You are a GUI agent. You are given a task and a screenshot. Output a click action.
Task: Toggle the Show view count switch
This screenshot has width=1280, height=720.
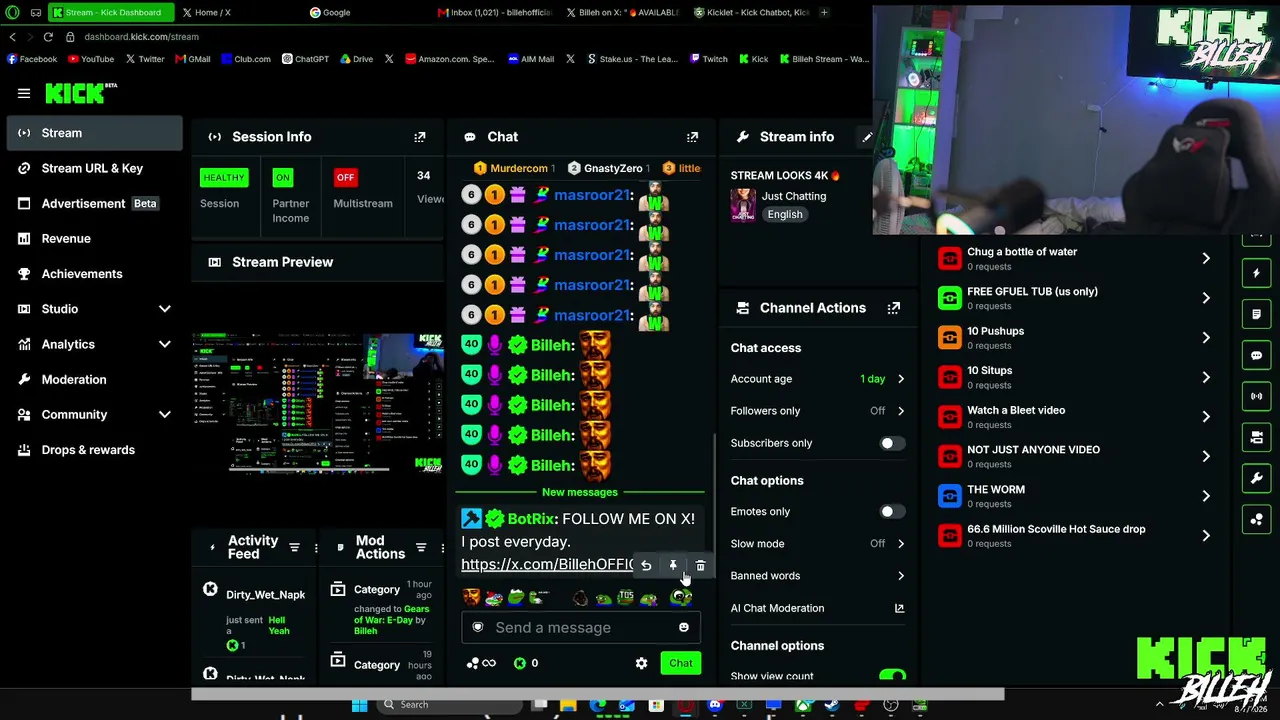[892, 677]
